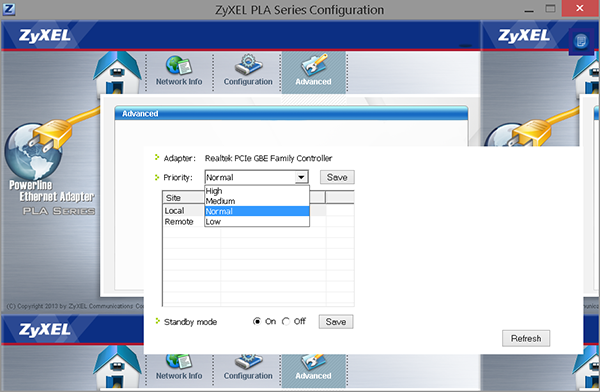This screenshot has height=392, width=600.
Task: Maximize the ZyXEL configuration window
Action: click(x=550, y=8)
